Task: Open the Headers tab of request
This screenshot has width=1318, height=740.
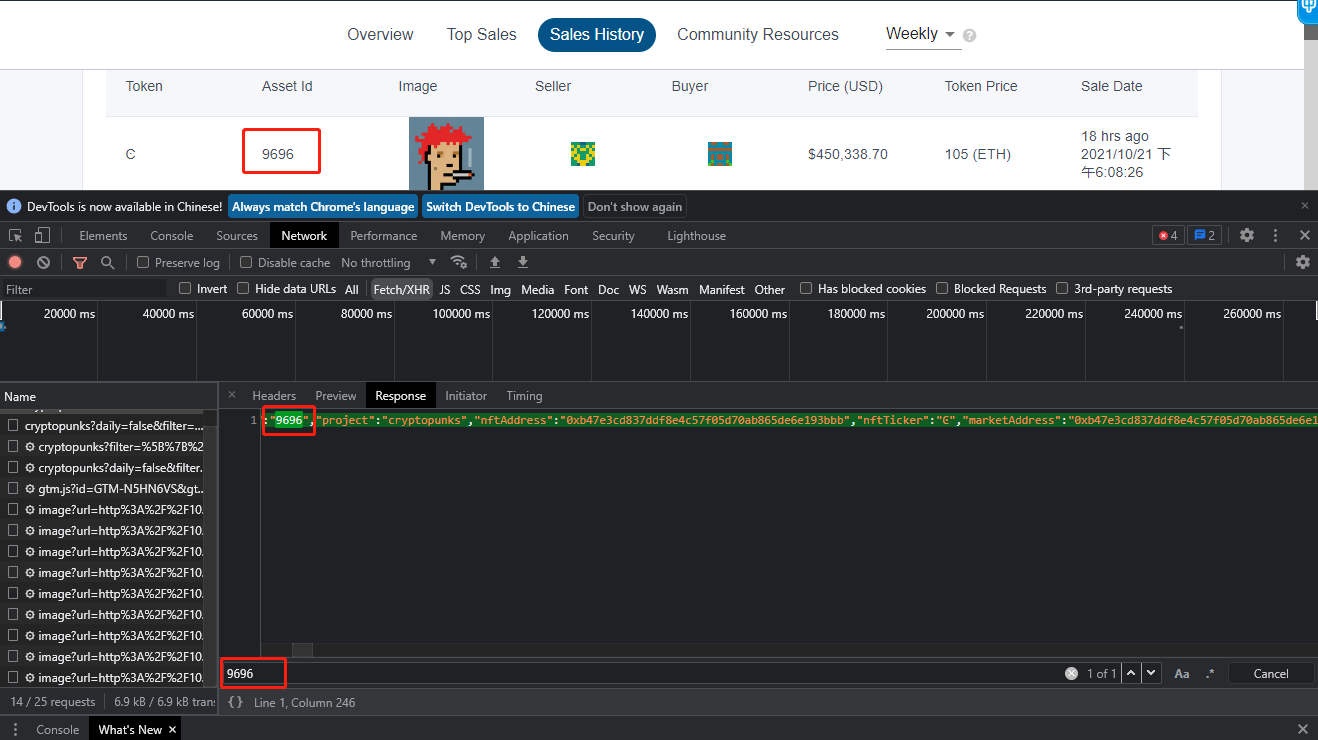Action: point(274,396)
